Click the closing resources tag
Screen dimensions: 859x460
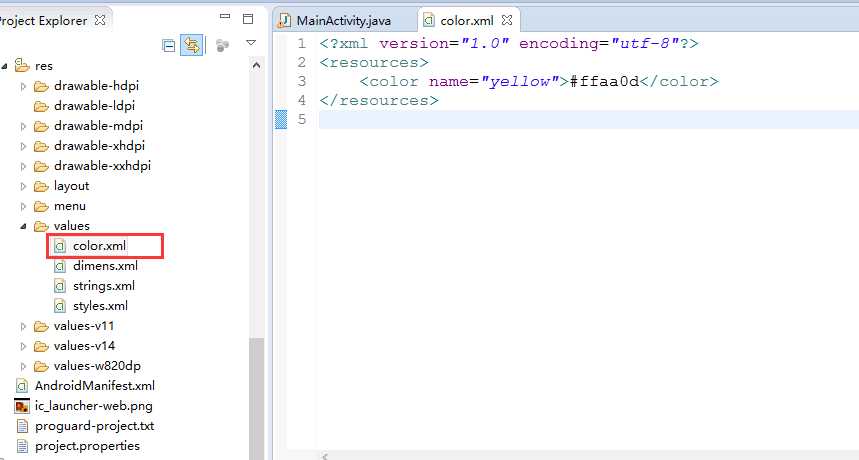(379, 101)
